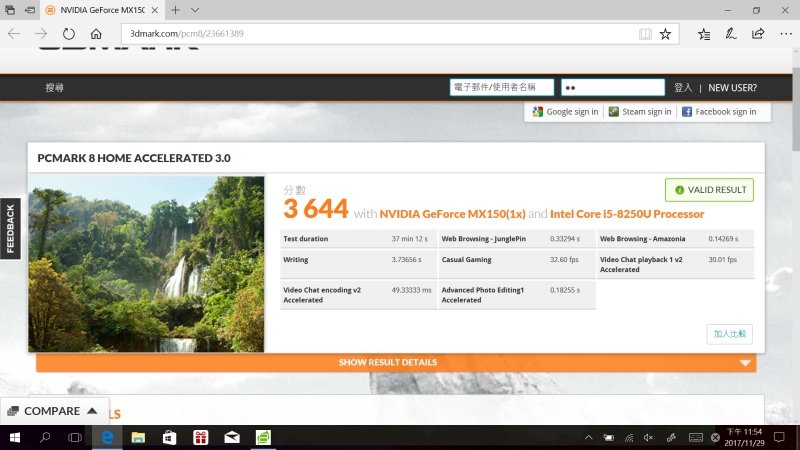Open the red gift app taskbar icon
The width and height of the screenshot is (800, 450).
pyautogui.click(x=201, y=437)
